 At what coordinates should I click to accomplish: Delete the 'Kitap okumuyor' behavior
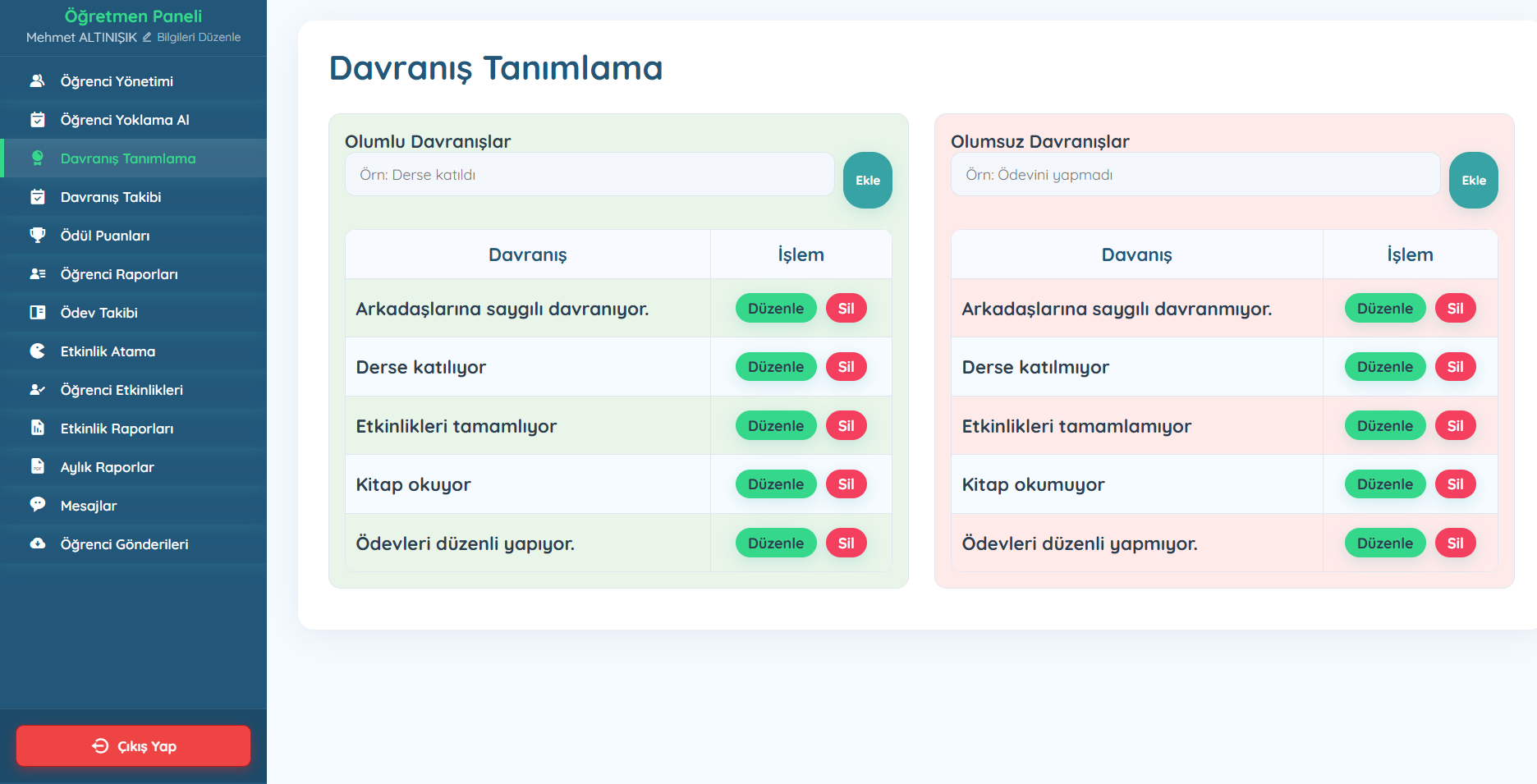coord(1455,484)
